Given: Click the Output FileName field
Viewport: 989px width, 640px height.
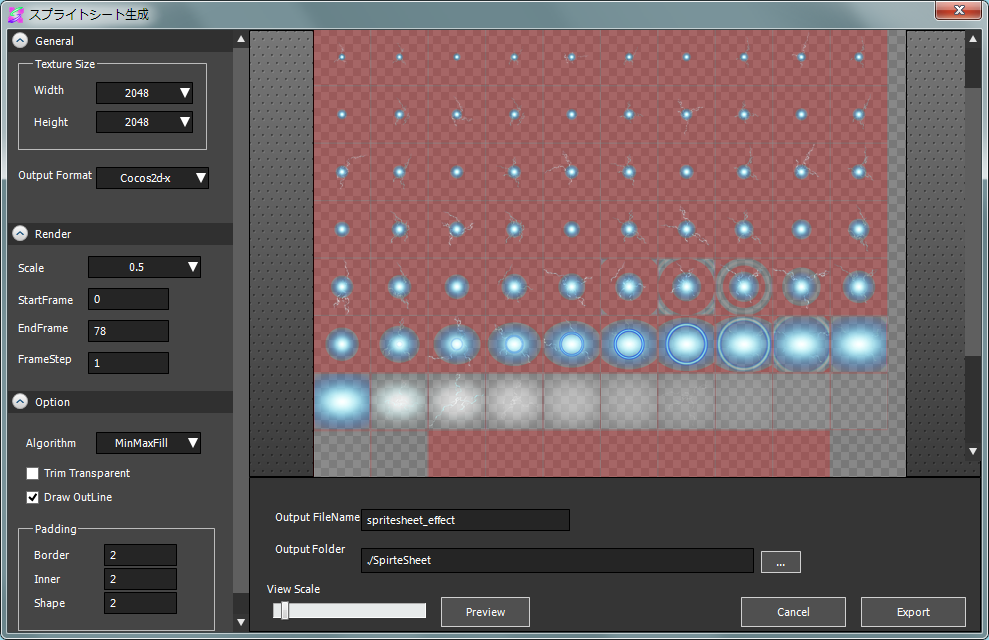Looking at the screenshot, I should pyautogui.click(x=465, y=520).
